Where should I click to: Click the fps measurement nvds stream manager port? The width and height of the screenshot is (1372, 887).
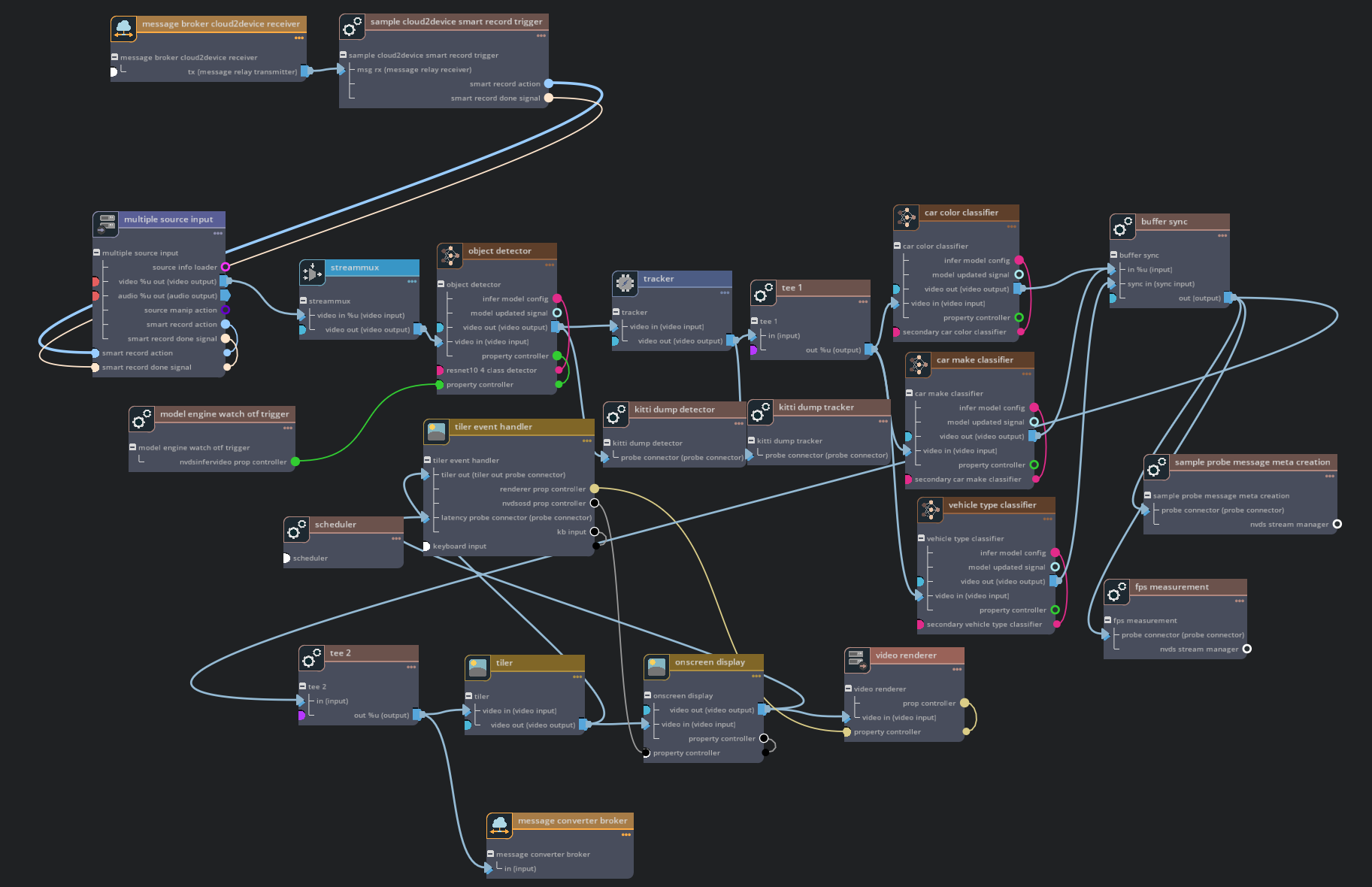coord(1247,649)
